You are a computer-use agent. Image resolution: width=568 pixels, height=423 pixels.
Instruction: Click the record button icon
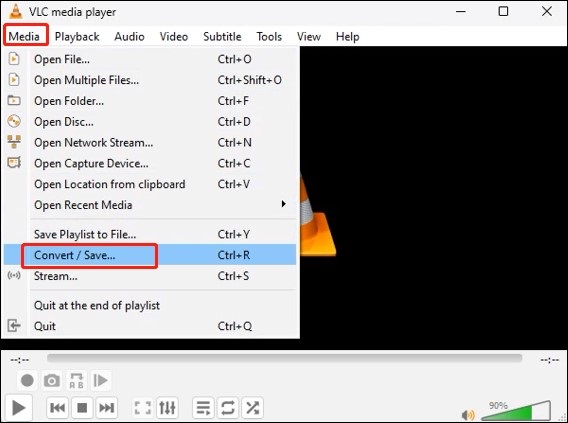coord(28,380)
